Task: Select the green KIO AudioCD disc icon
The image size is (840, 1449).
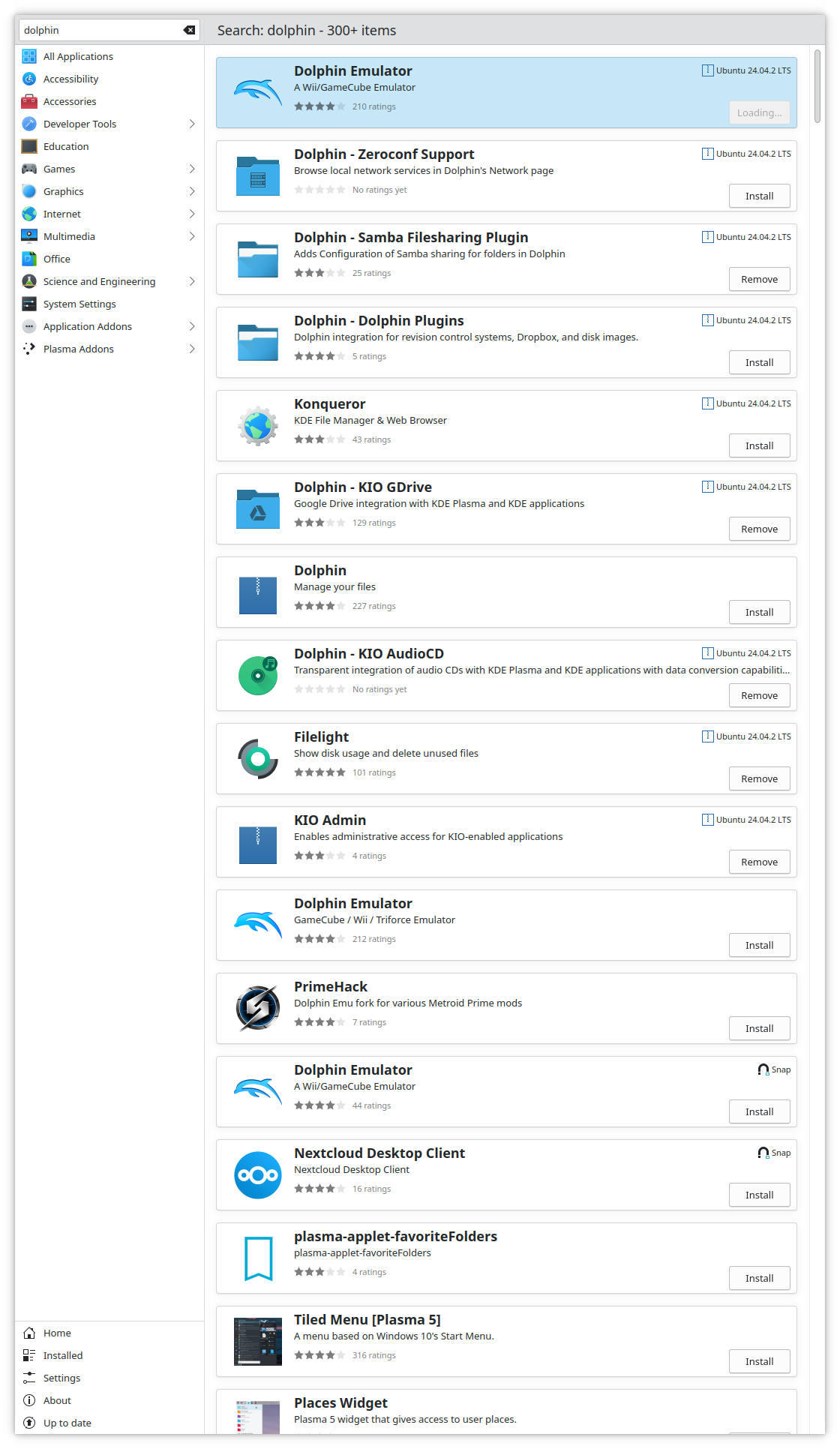Action: point(258,675)
